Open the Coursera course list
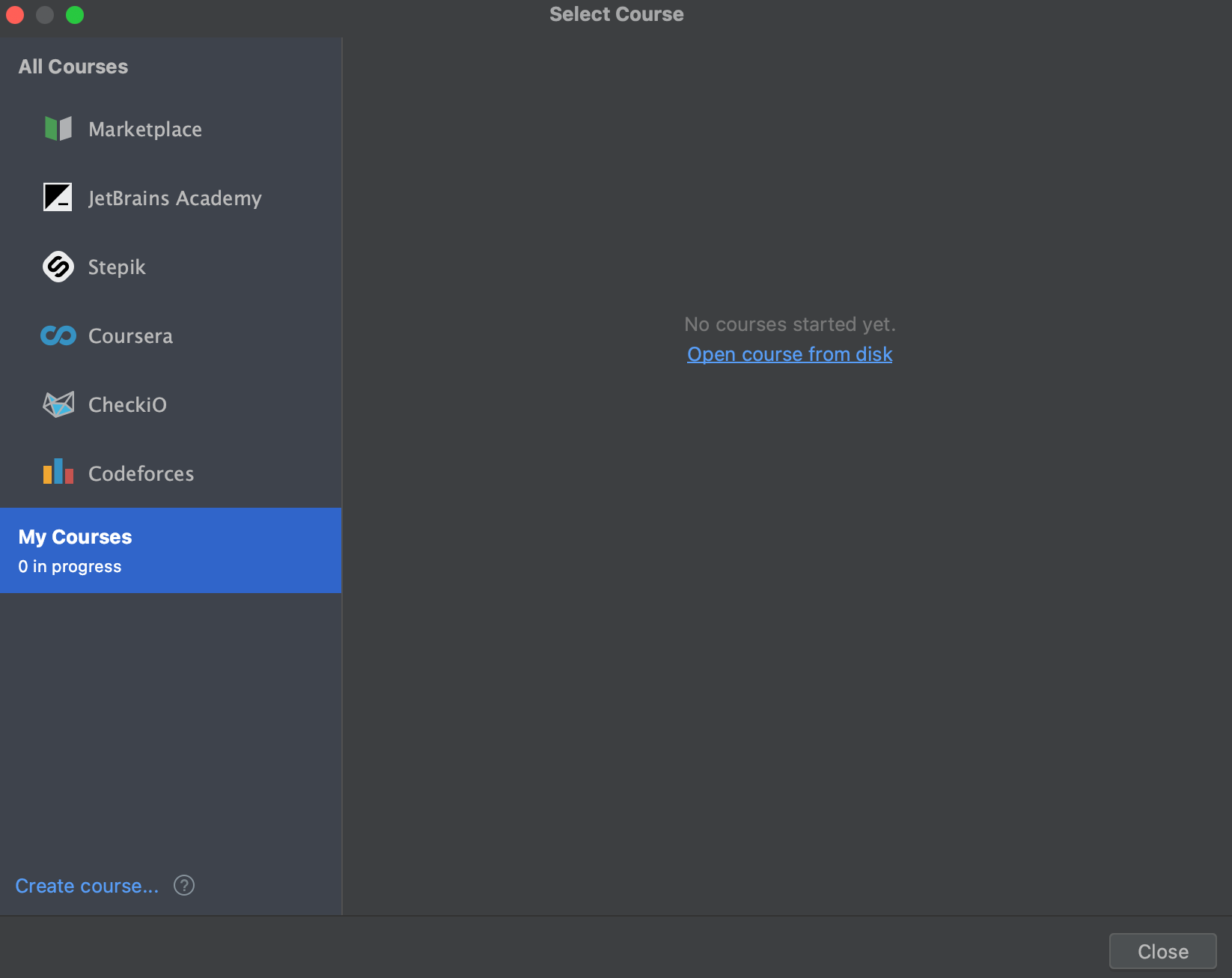The height and width of the screenshot is (978, 1232). pyautogui.click(x=130, y=335)
